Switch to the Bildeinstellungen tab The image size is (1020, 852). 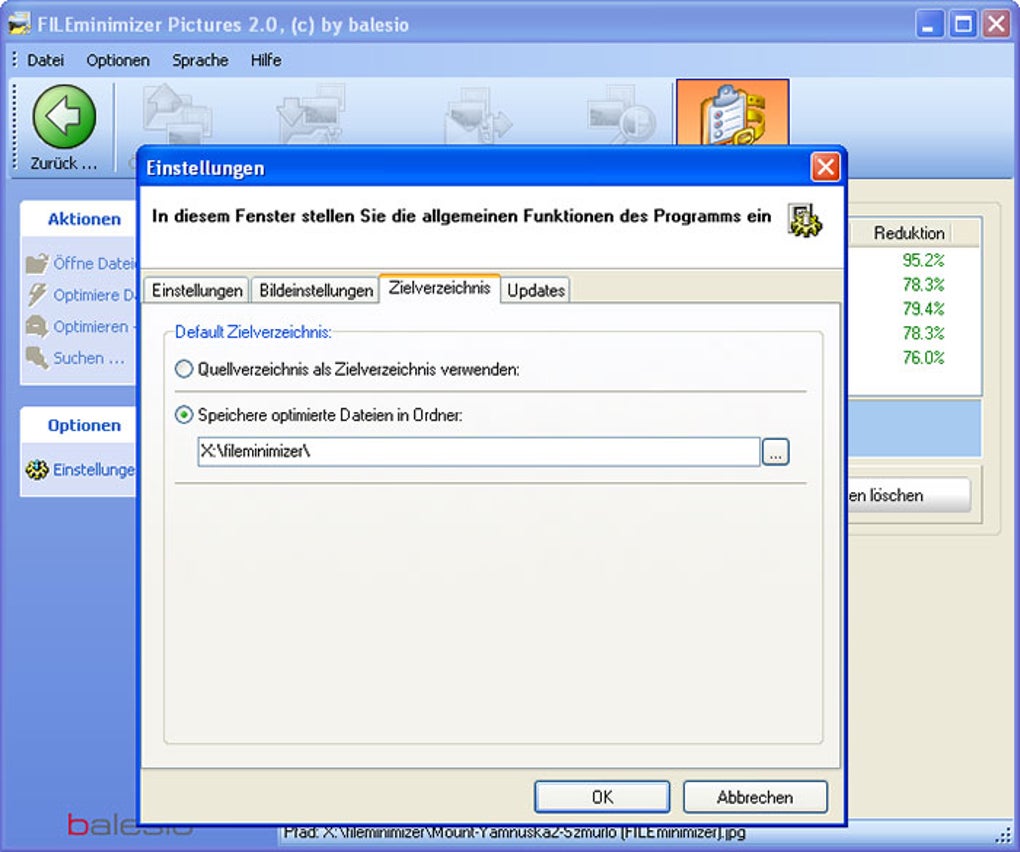tap(316, 290)
